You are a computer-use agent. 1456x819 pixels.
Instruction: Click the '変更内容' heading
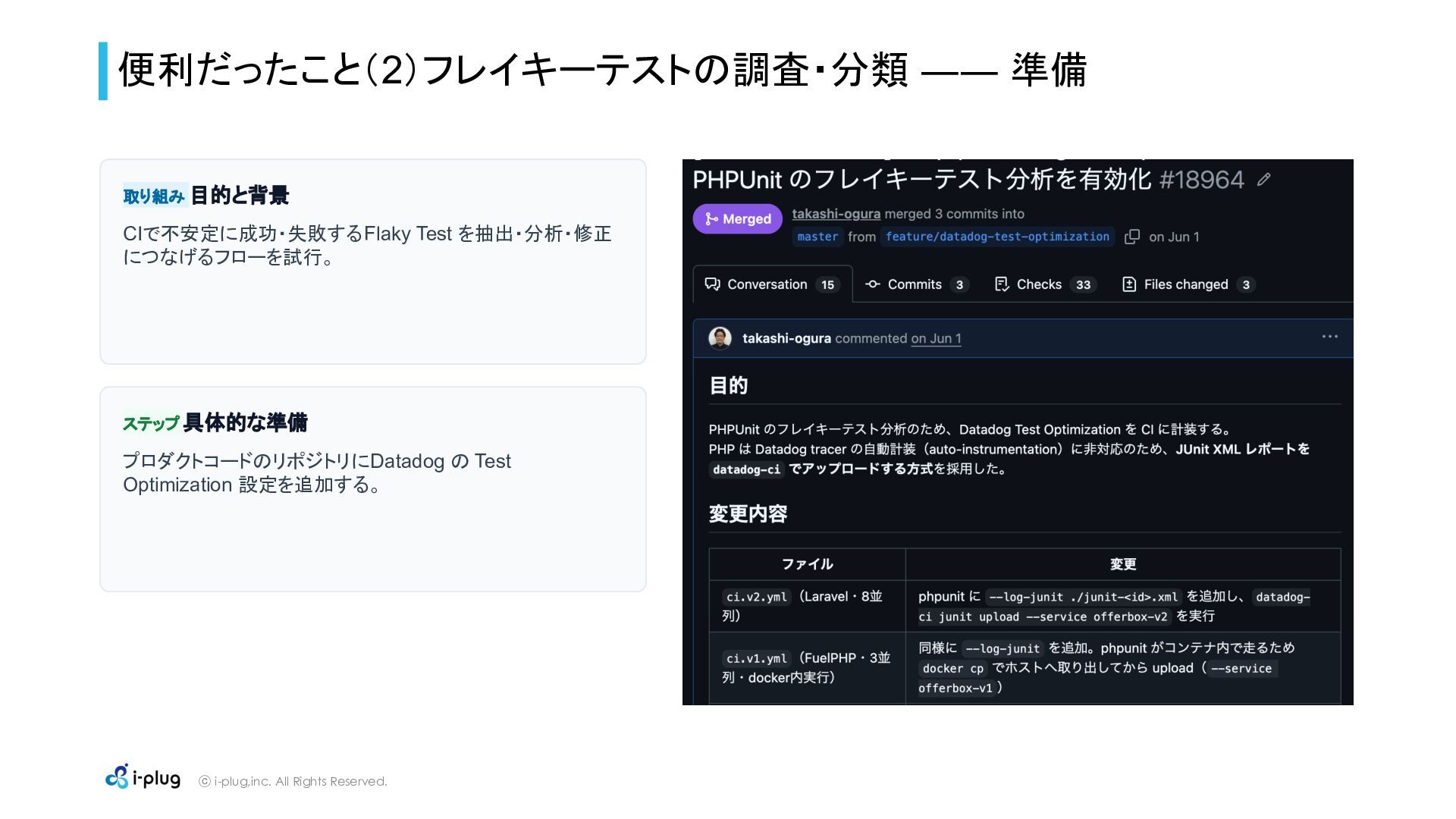(x=748, y=514)
